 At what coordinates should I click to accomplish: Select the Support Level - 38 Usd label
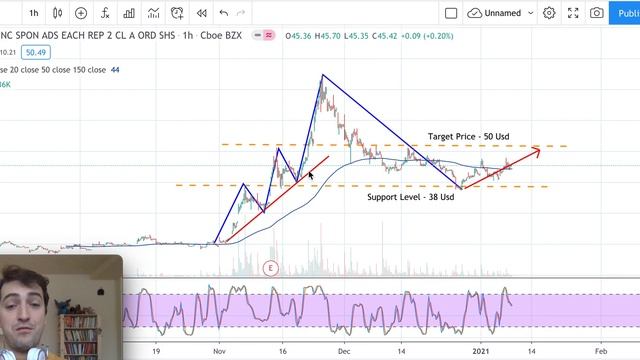[411, 197]
